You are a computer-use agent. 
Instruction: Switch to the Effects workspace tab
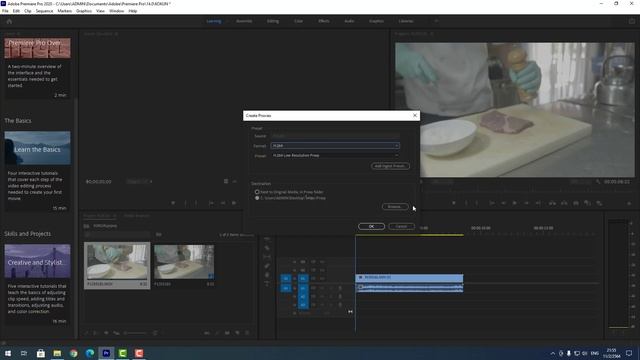[x=324, y=21]
